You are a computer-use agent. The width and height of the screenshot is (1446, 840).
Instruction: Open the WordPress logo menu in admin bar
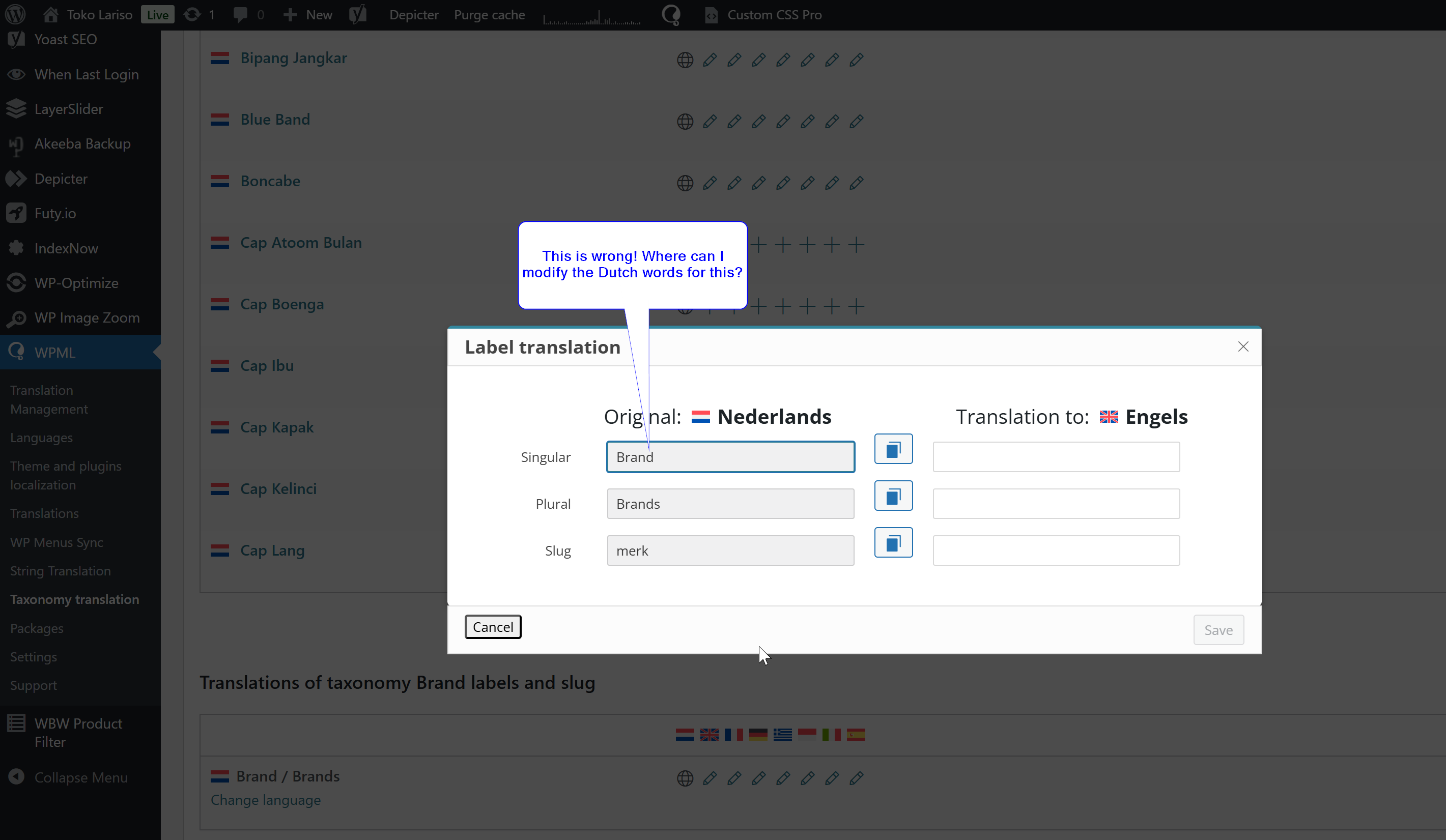coord(15,14)
